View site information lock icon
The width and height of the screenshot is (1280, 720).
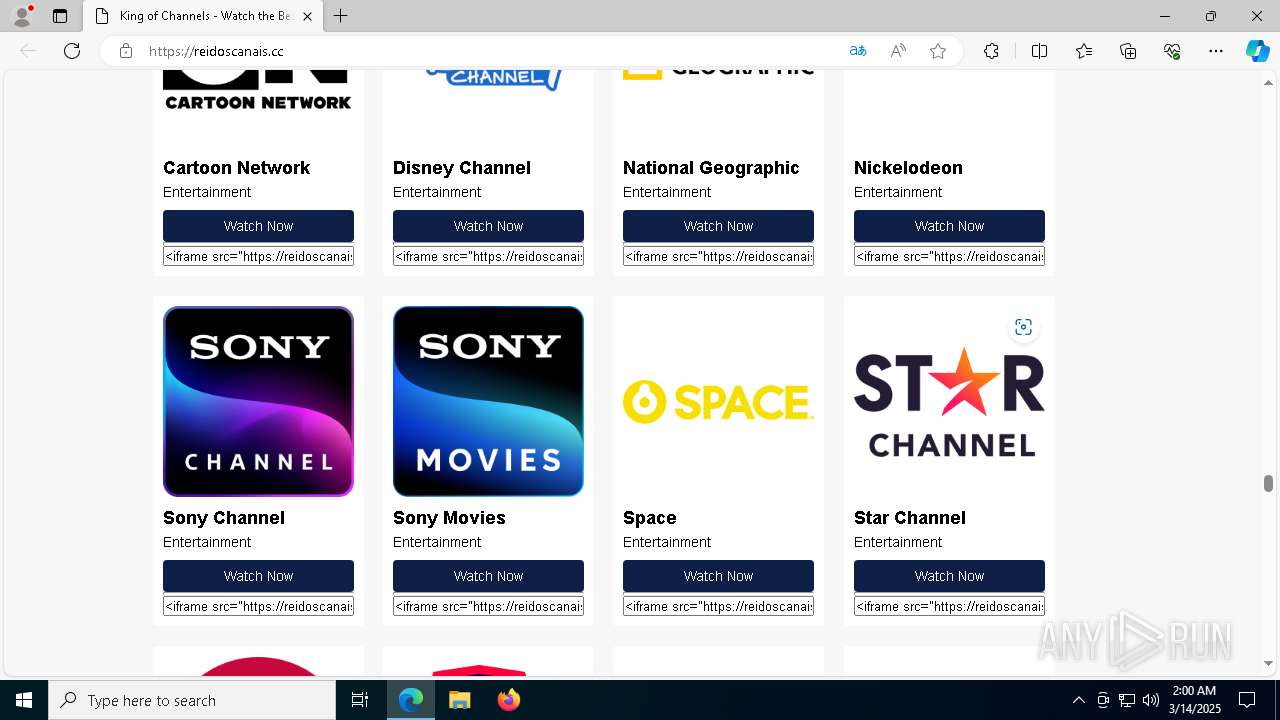coord(126,51)
